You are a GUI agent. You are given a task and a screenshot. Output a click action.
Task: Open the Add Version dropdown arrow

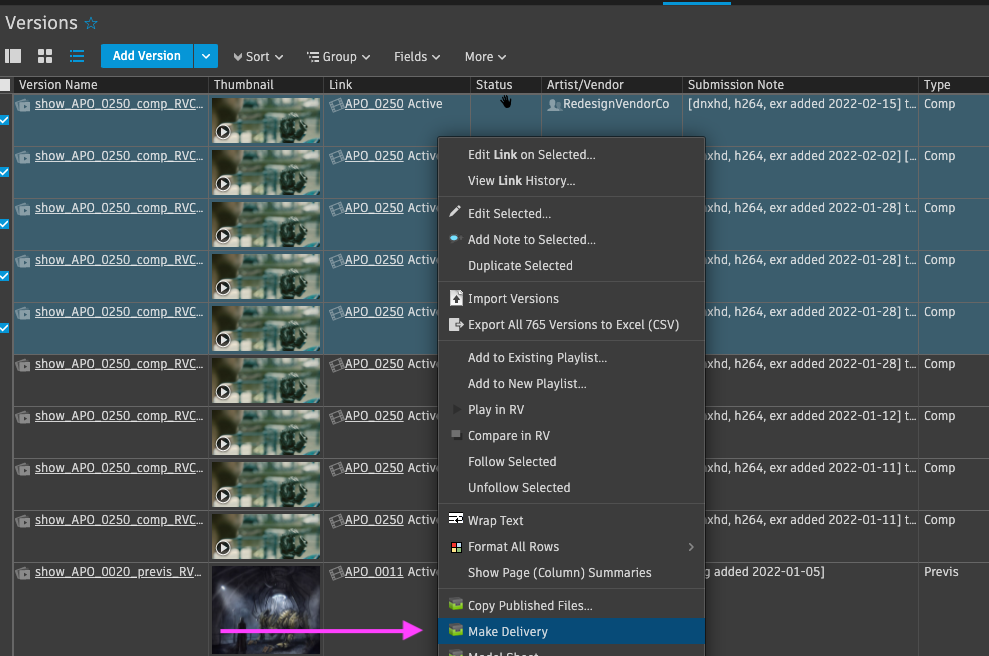206,56
